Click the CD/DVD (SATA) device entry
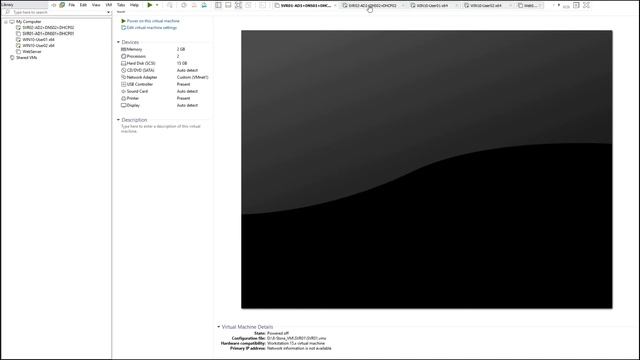This screenshot has width=640, height=360. [138, 70]
